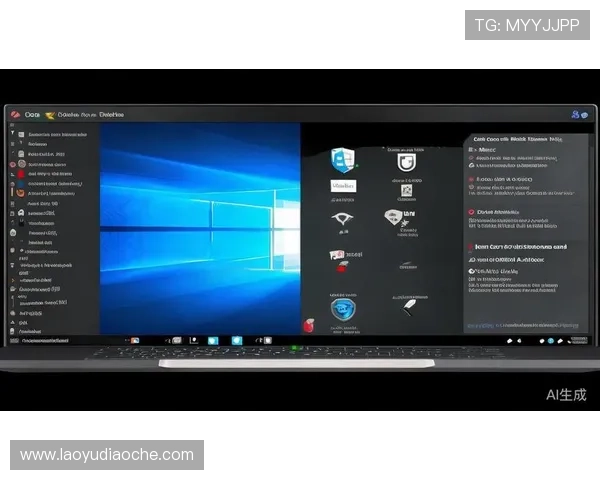Click the white winged eye-shaped icon
Screen dimensions: 600x480
(342, 220)
